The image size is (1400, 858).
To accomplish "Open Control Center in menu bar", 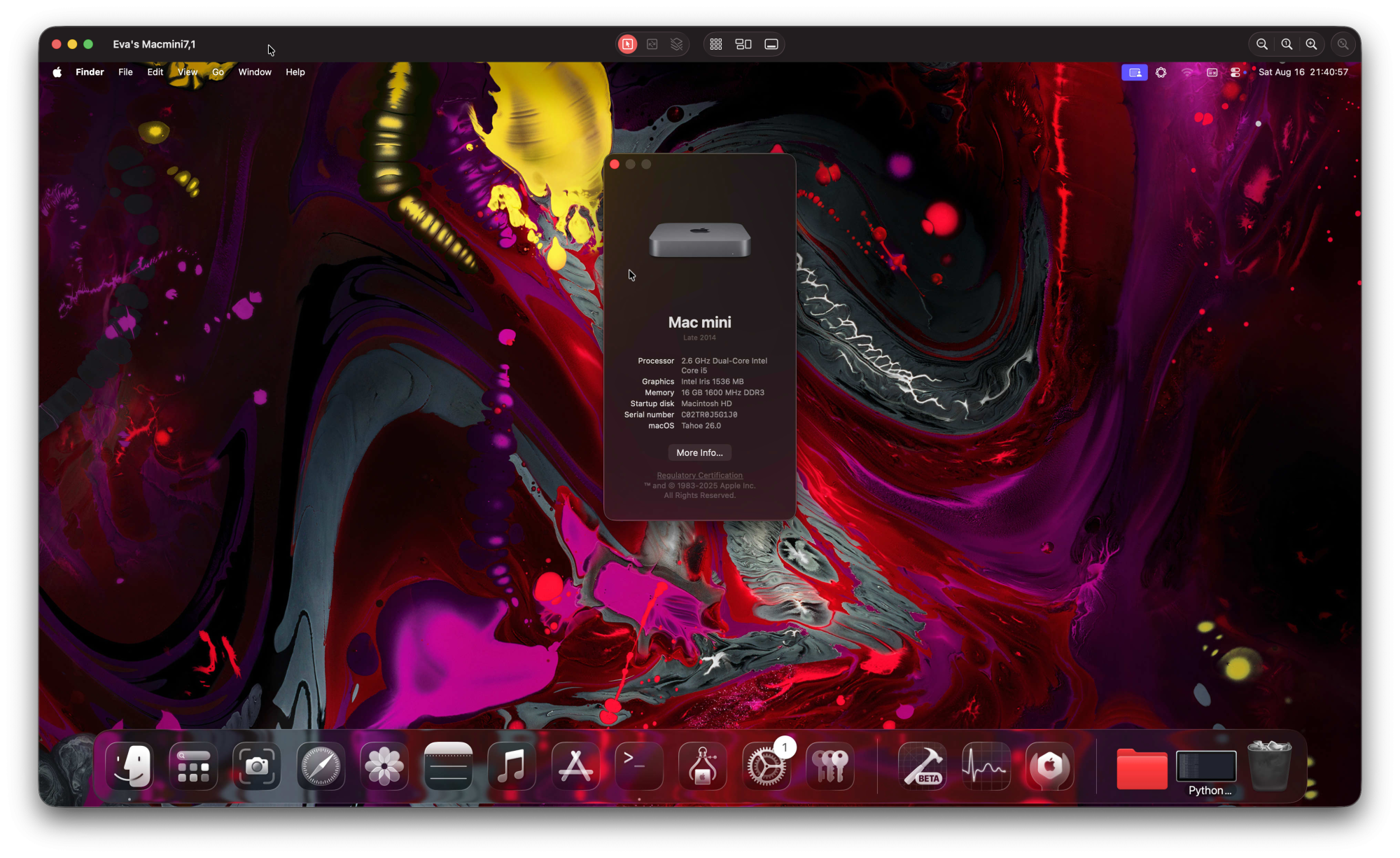I will click(1235, 72).
